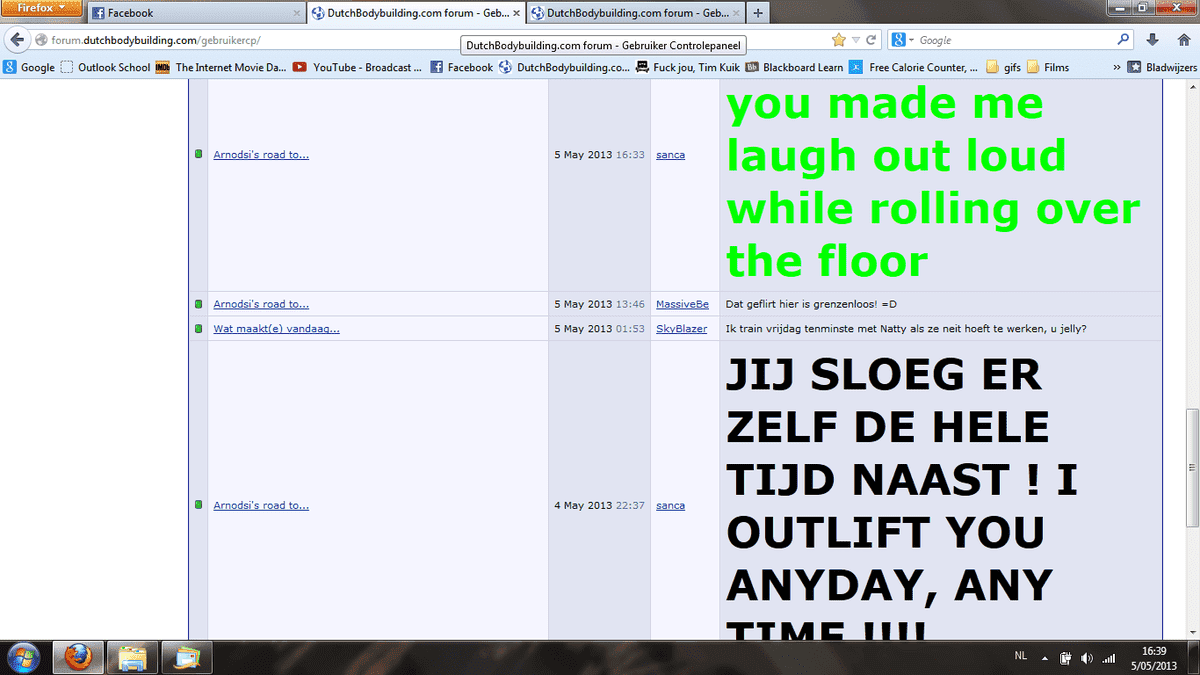This screenshot has height=675, width=1200.
Task: Show hidden system tray icons
Action: [1043, 657]
